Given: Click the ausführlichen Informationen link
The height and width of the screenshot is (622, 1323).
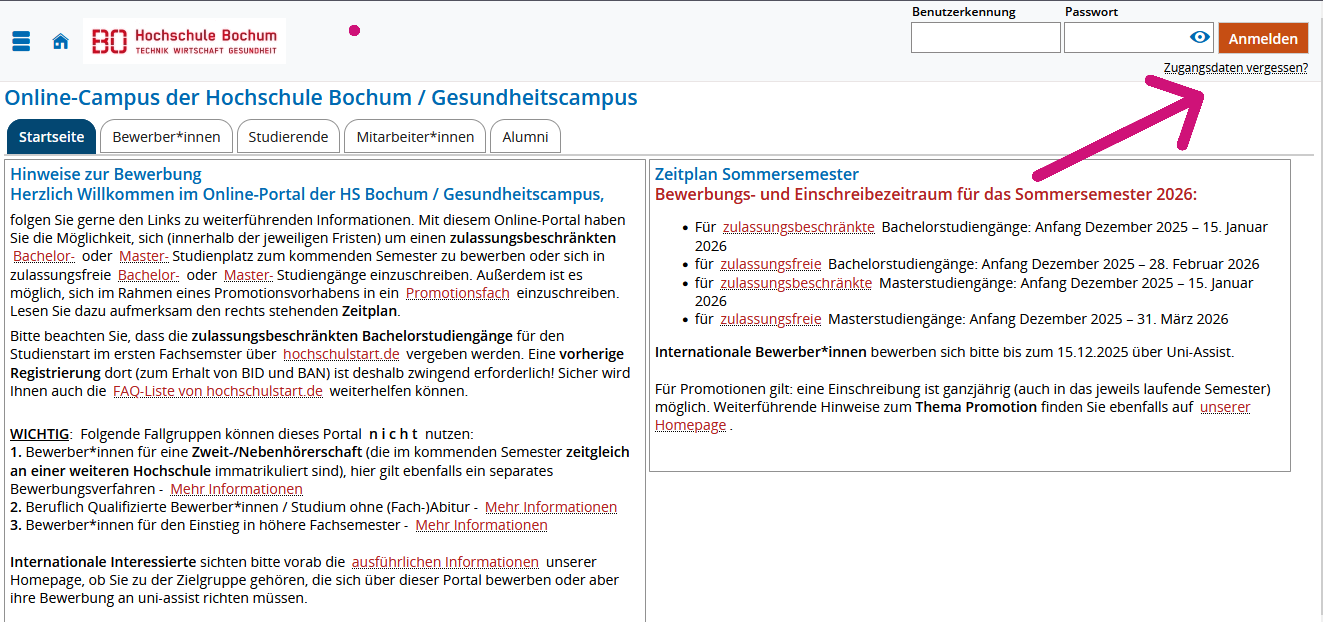Looking at the screenshot, I should coord(445,562).
